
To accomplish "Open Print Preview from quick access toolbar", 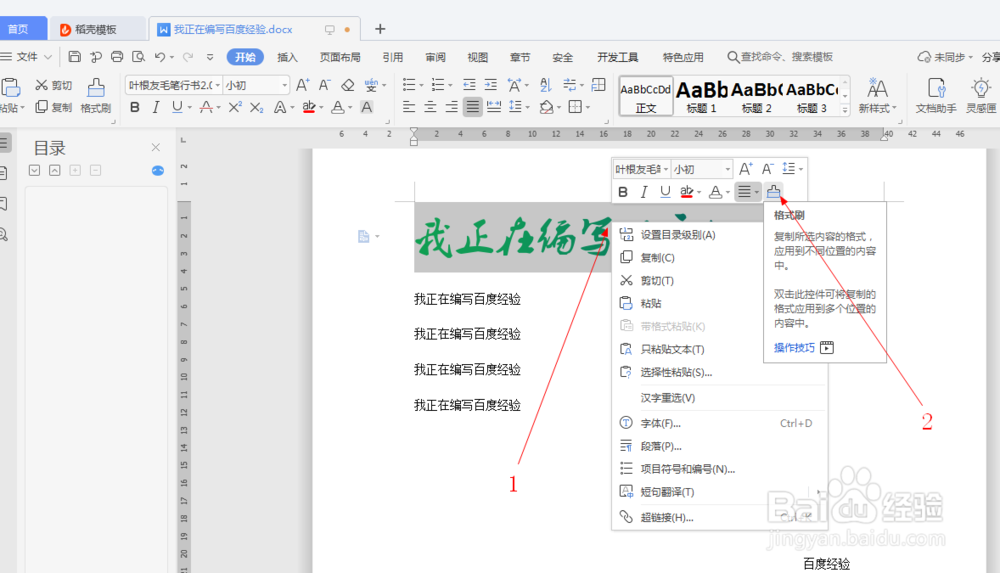I will pyautogui.click(x=138, y=57).
